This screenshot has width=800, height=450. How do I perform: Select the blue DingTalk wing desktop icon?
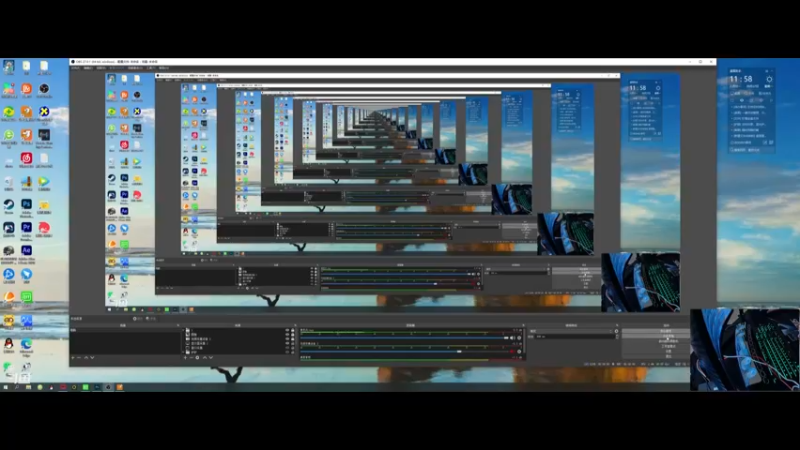click(27, 274)
